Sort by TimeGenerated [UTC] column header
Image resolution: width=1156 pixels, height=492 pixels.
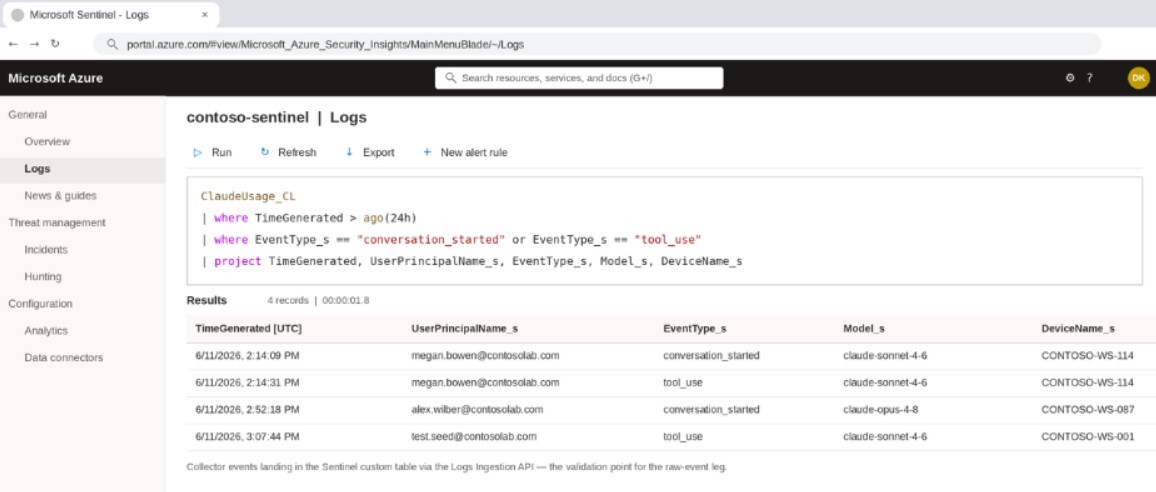tap(248, 329)
